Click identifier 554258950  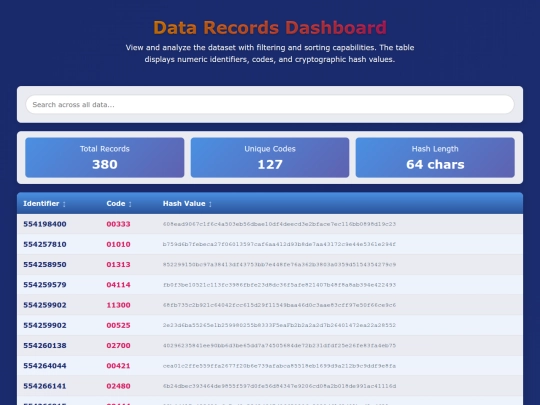click(45, 265)
